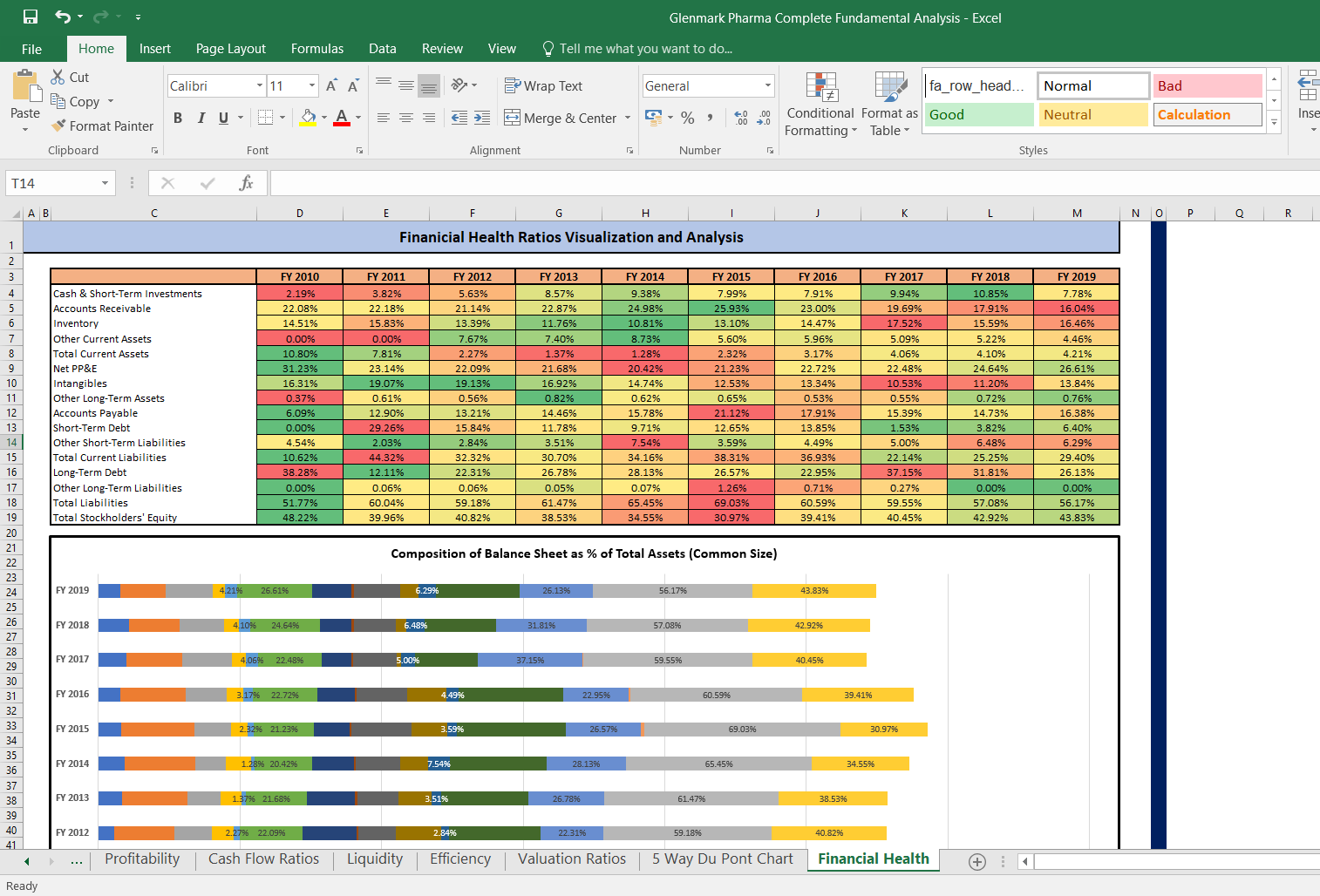The width and height of the screenshot is (1320, 896).
Task: Open the Copy options dropdown arrow
Action: point(110,101)
